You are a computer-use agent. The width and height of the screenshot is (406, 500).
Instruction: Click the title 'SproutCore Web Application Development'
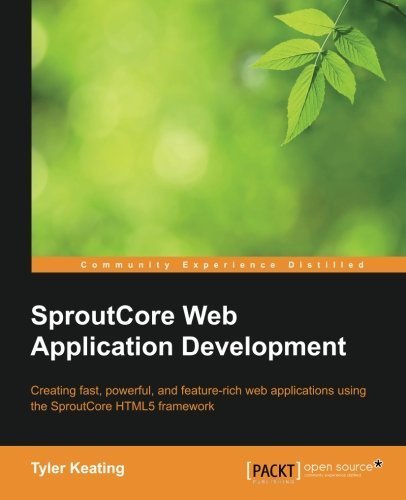[188, 332]
